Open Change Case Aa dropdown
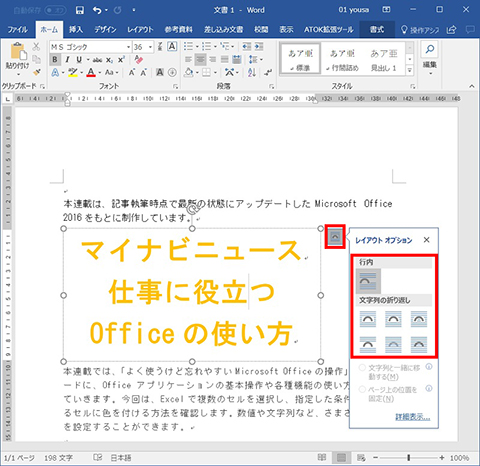 pyautogui.click(x=111, y=72)
